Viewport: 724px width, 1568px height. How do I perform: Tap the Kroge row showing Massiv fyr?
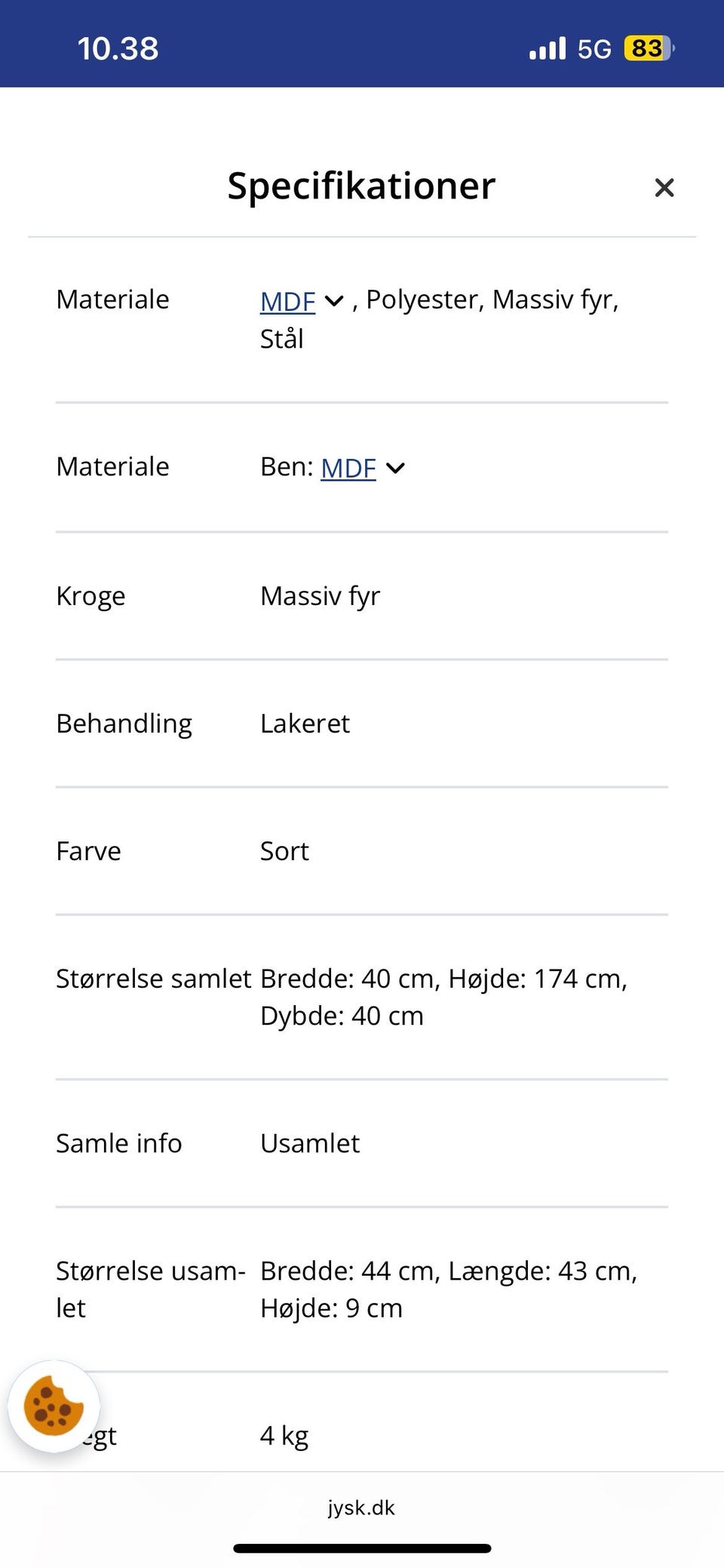tap(321, 595)
